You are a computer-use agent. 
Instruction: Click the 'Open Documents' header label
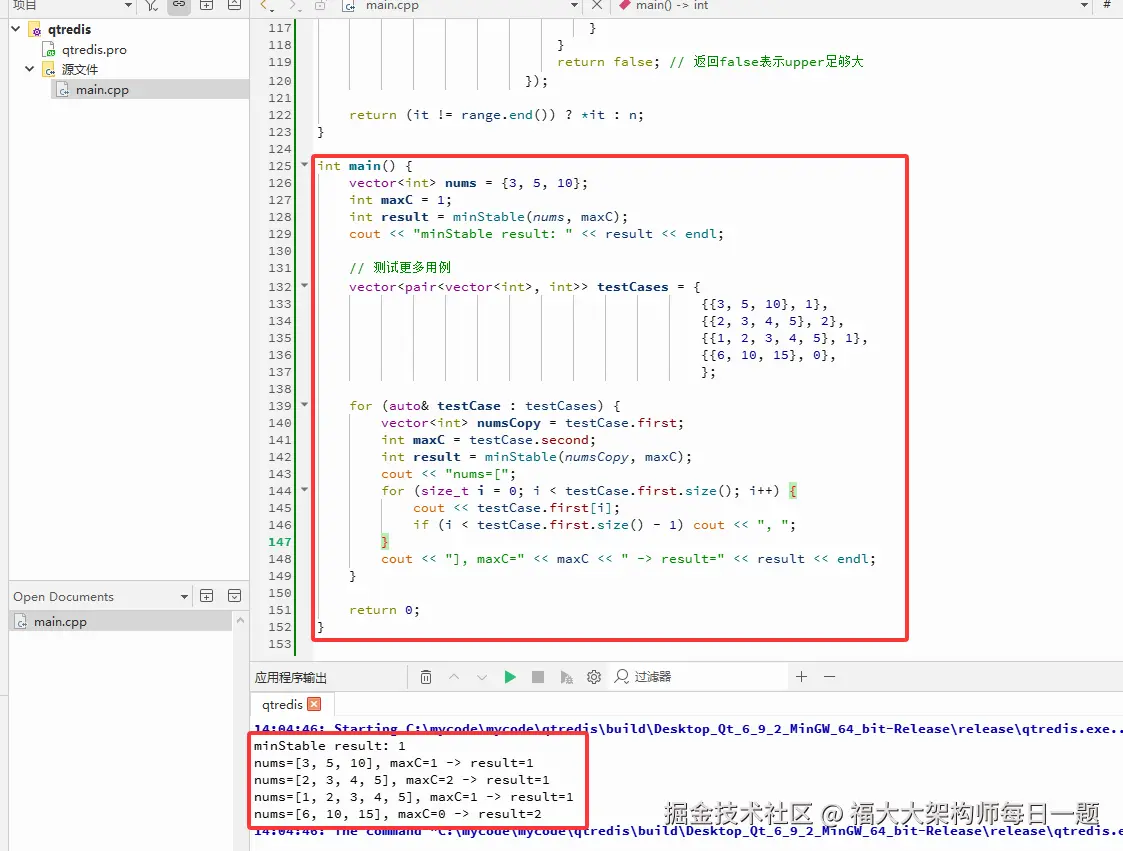tap(63, 597)
